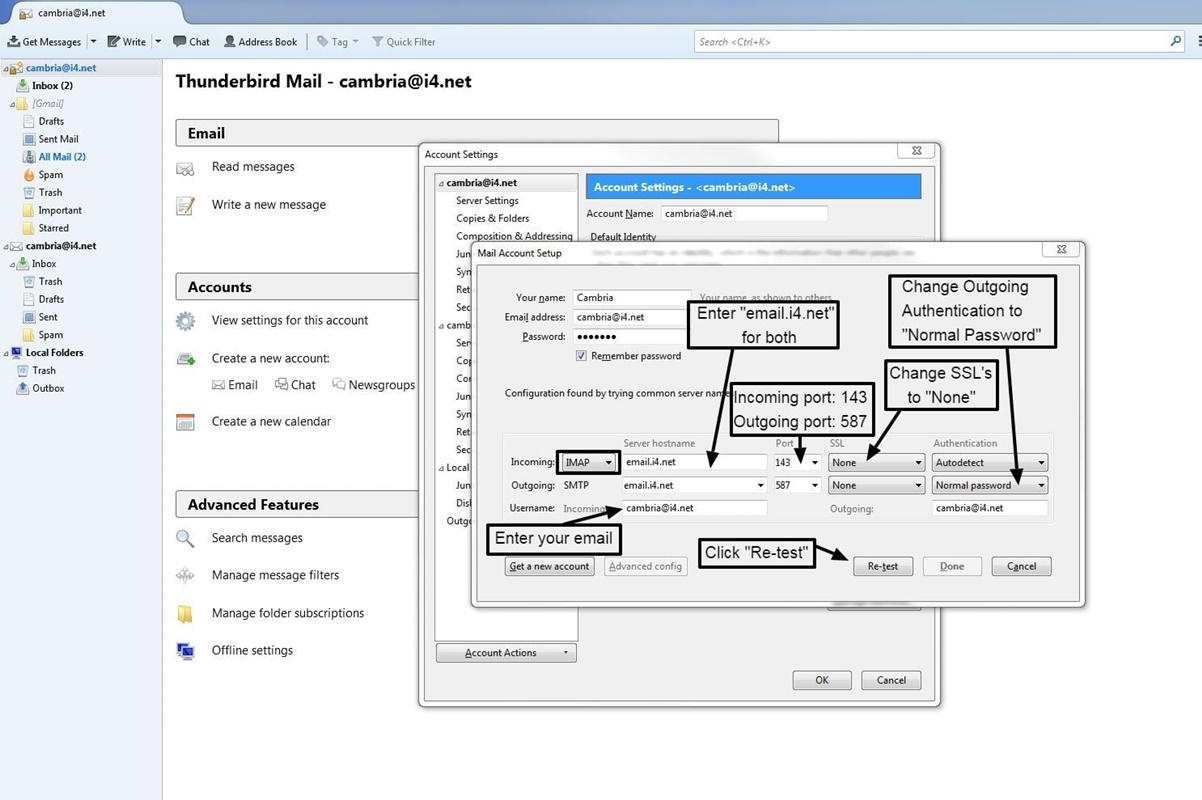Click Read messages icon

tap(185, 168)
